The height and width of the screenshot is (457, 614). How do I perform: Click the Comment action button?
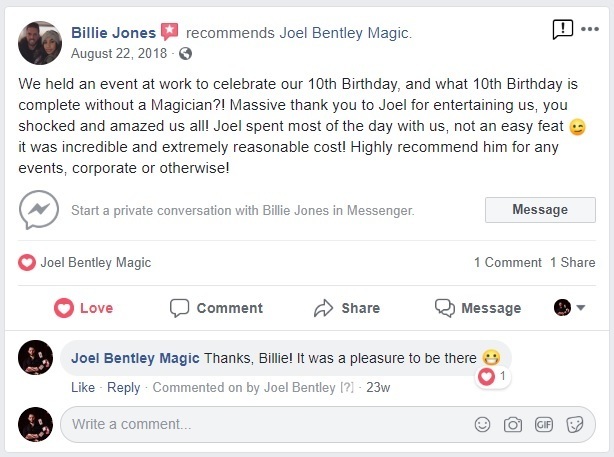(x=216, y=308)
